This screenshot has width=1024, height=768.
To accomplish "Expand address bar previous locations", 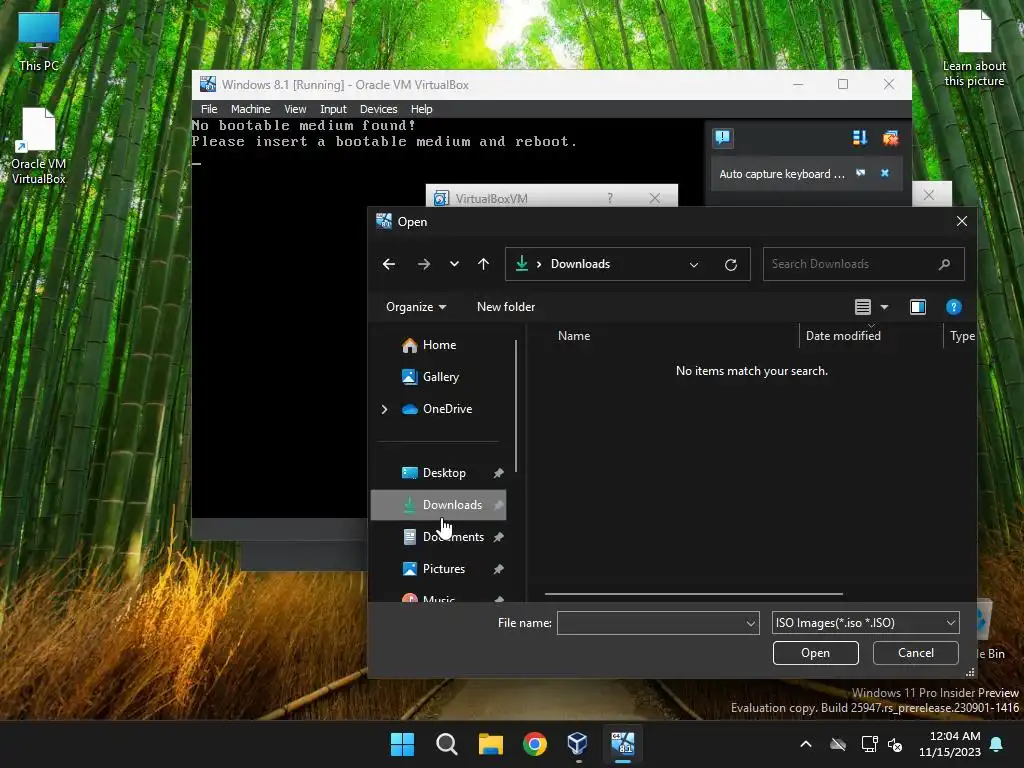I will coord(694,264).
